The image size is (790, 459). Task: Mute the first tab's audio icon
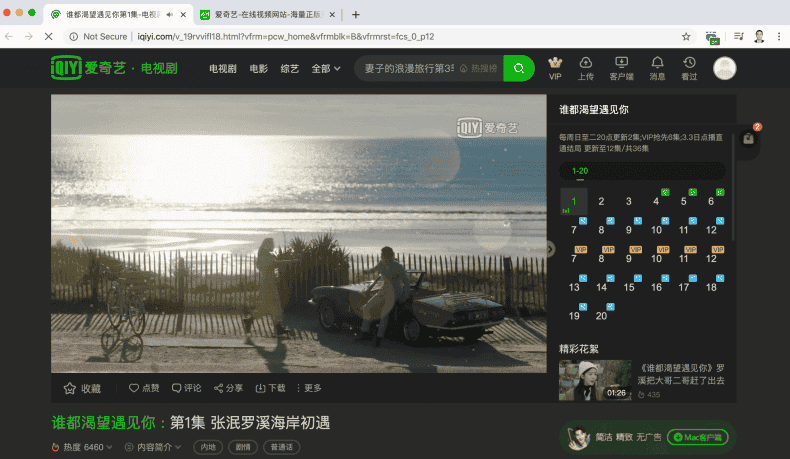170,15
